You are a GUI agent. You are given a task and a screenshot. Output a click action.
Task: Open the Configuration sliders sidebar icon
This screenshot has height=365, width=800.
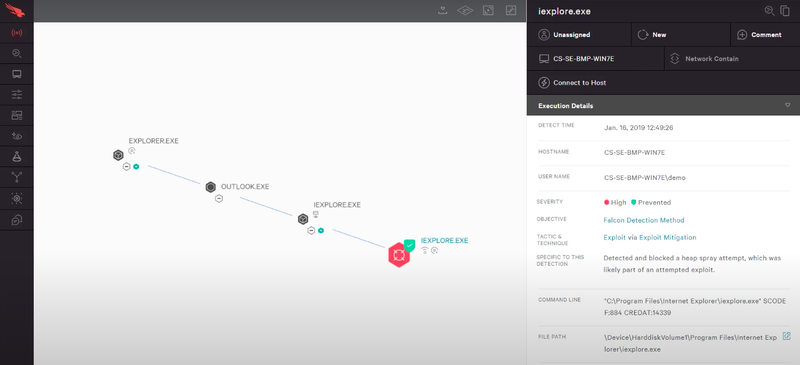coord(17,94)
